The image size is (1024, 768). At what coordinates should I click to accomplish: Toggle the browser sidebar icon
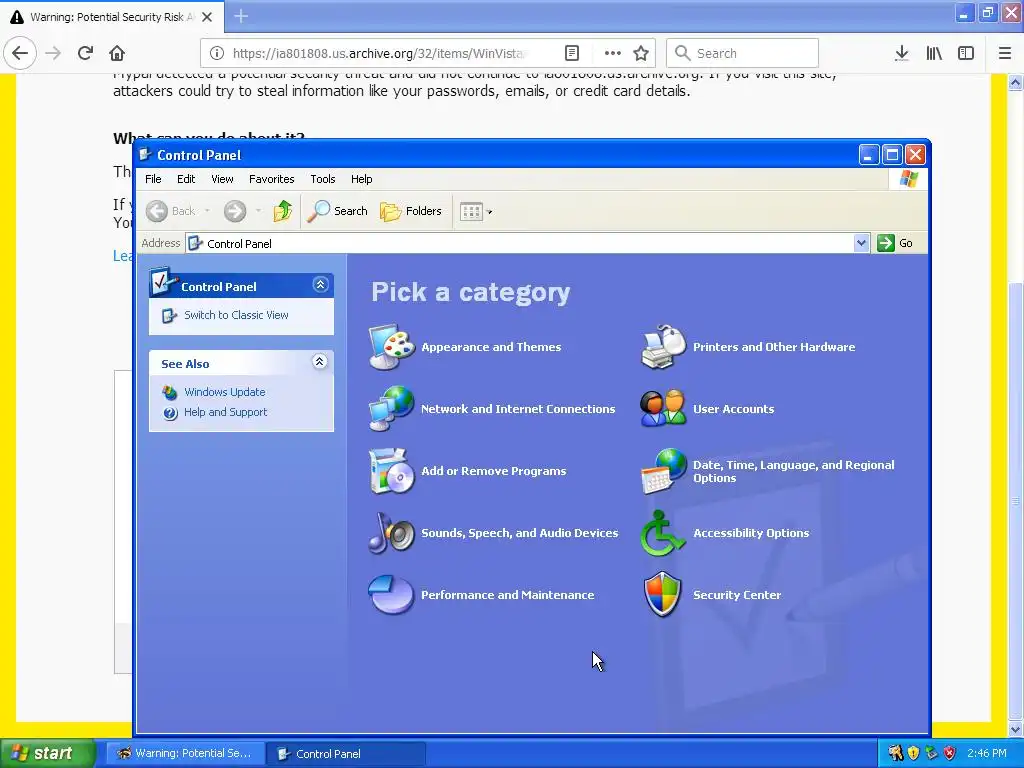coord(966,53)
